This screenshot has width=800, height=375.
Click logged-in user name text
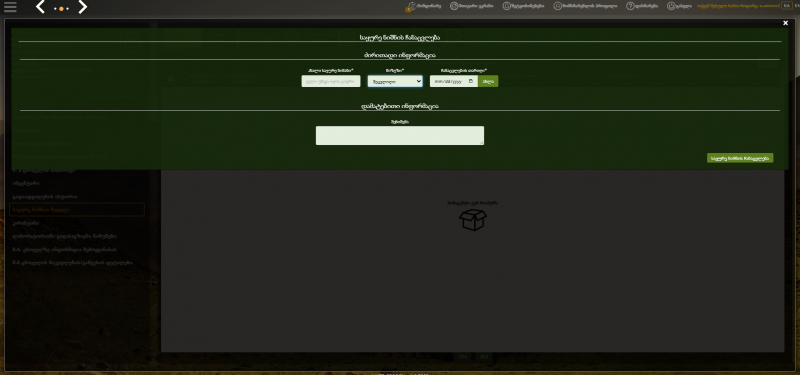point(738,6)
